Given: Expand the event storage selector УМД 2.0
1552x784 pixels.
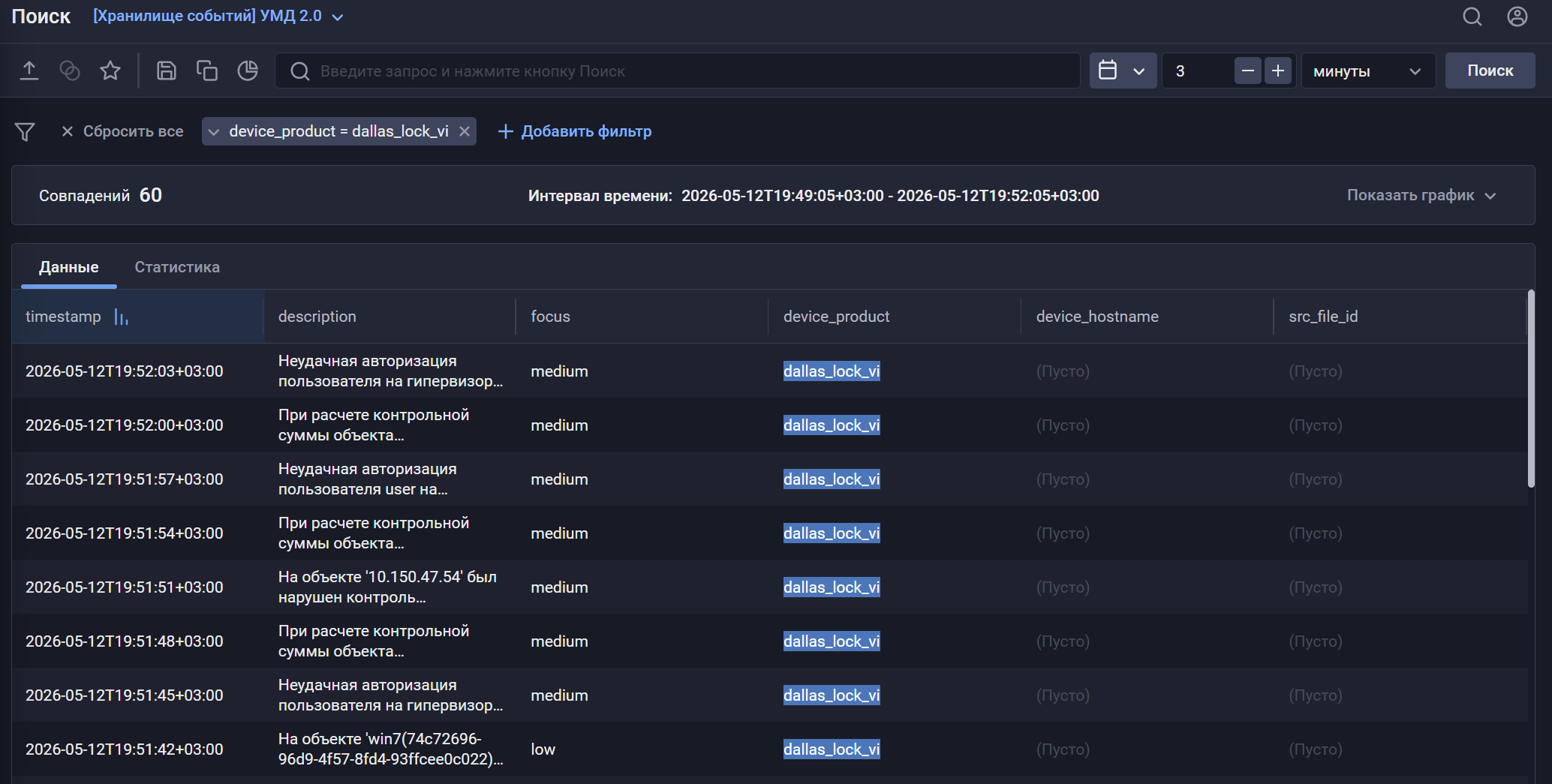Looking at the screenshot, I should [x=218, y=17].
